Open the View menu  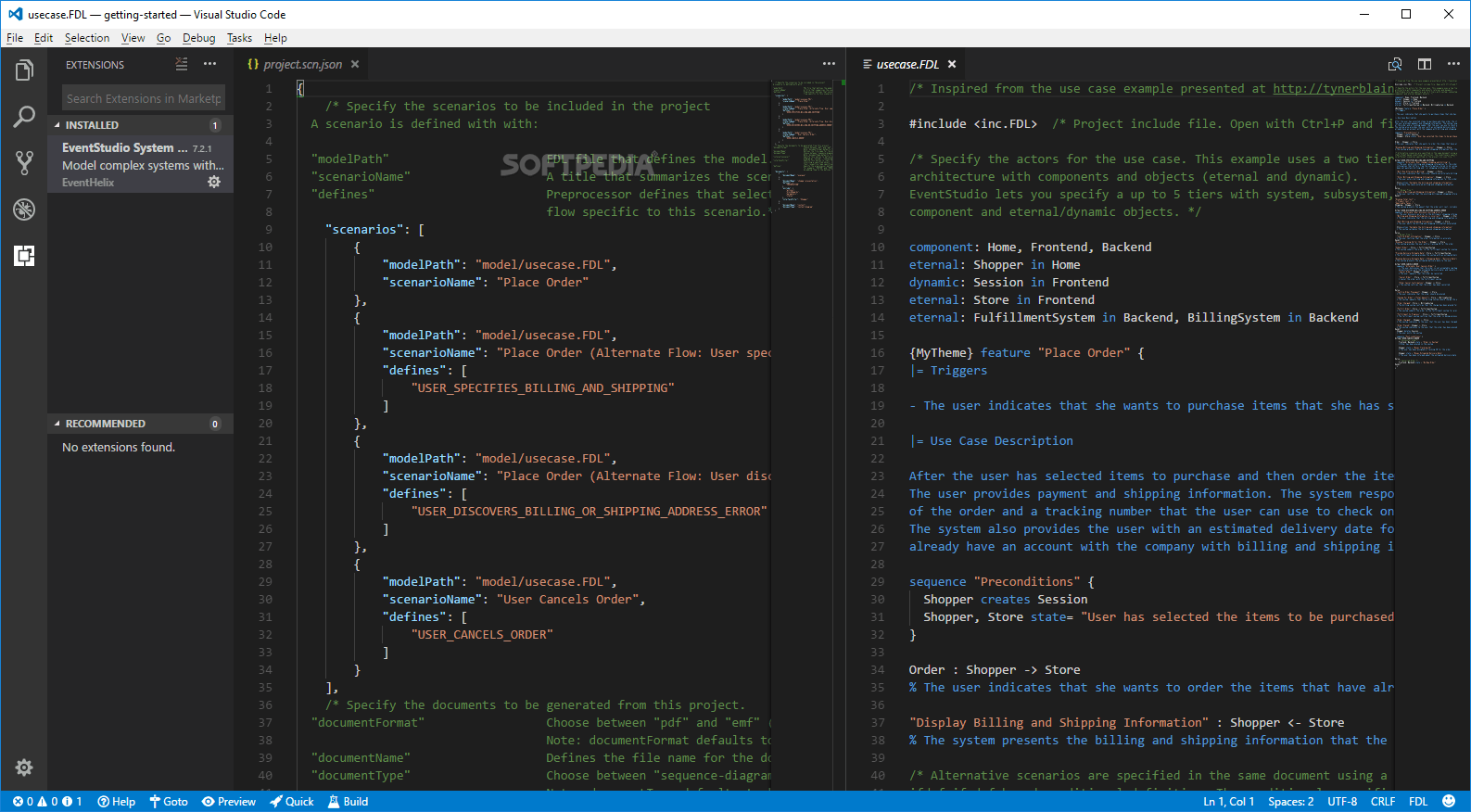(133, 38)
